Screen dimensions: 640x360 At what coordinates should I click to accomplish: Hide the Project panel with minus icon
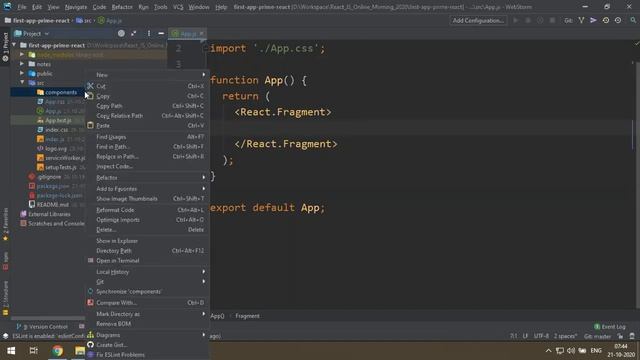tap(161, 33)
